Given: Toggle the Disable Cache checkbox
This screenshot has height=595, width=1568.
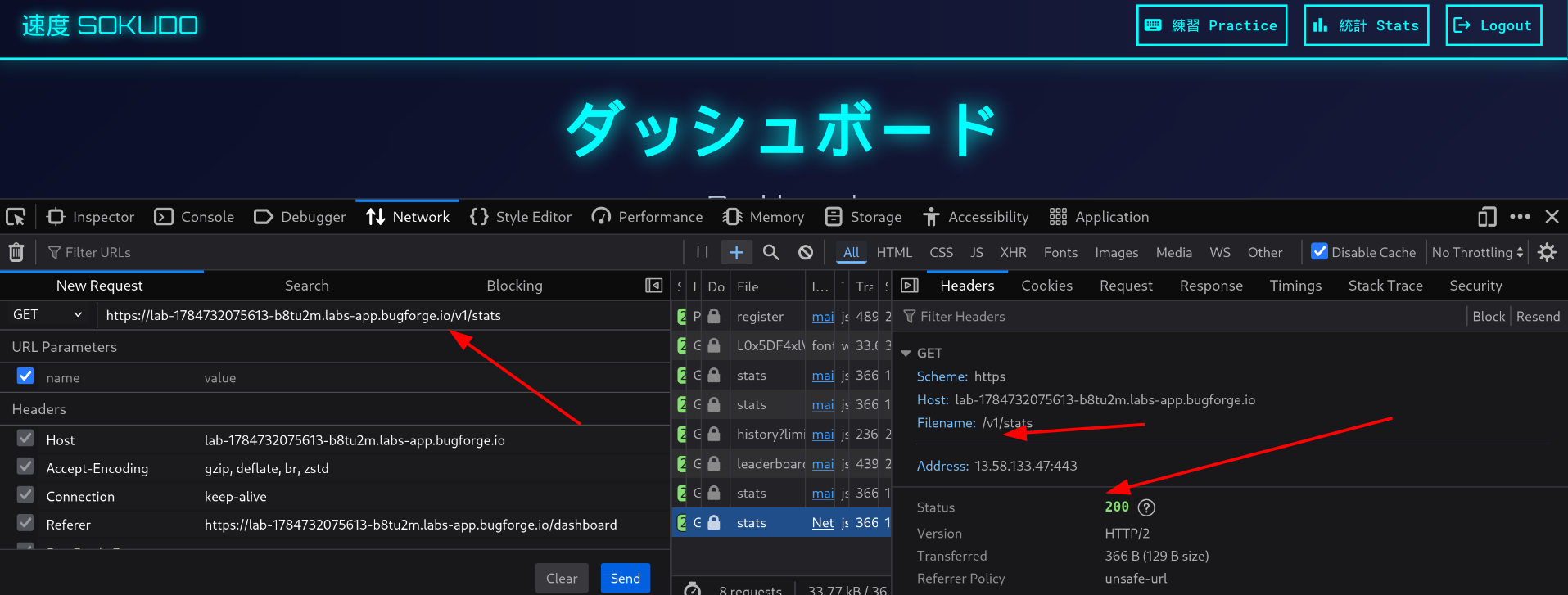Looking at the screenshot, I should point(1319,252).
